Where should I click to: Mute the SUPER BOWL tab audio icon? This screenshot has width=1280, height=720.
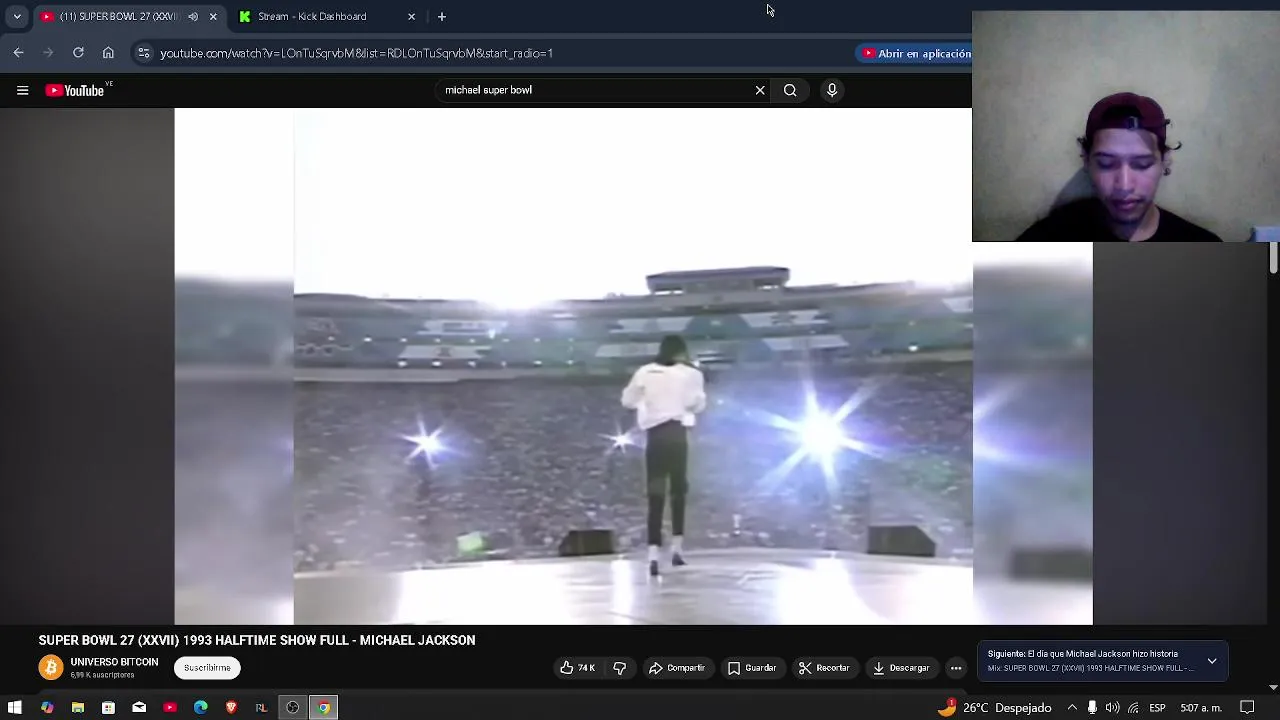tap(193, 16)
